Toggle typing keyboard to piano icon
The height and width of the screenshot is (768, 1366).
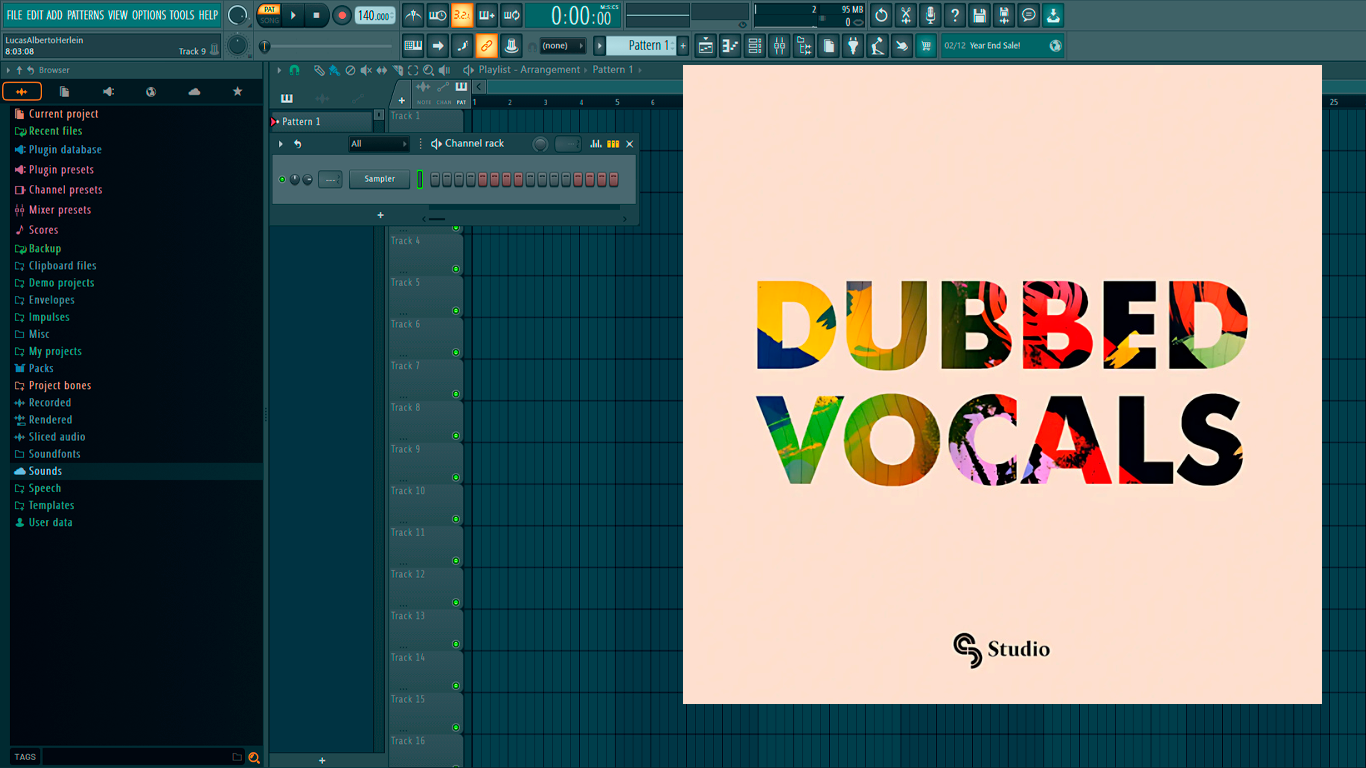pos(413,45)
